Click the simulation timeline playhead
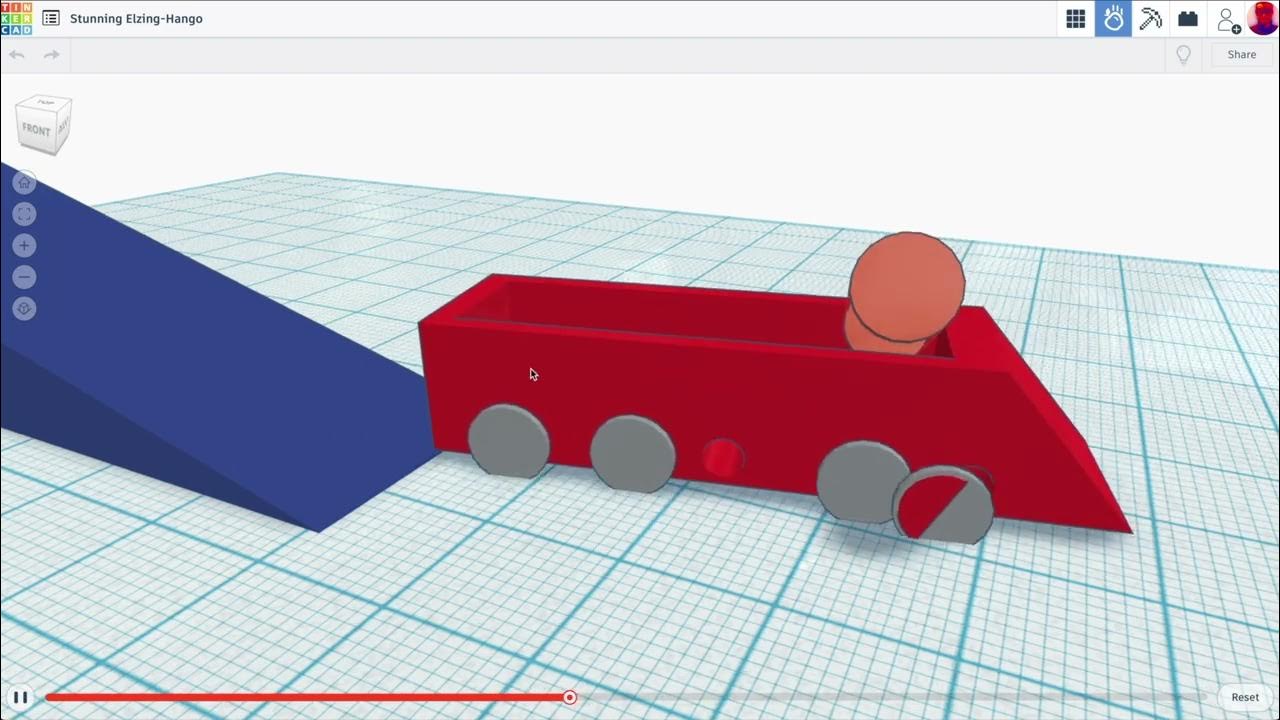Screen dimensions: 1280x720 point(569,697)
